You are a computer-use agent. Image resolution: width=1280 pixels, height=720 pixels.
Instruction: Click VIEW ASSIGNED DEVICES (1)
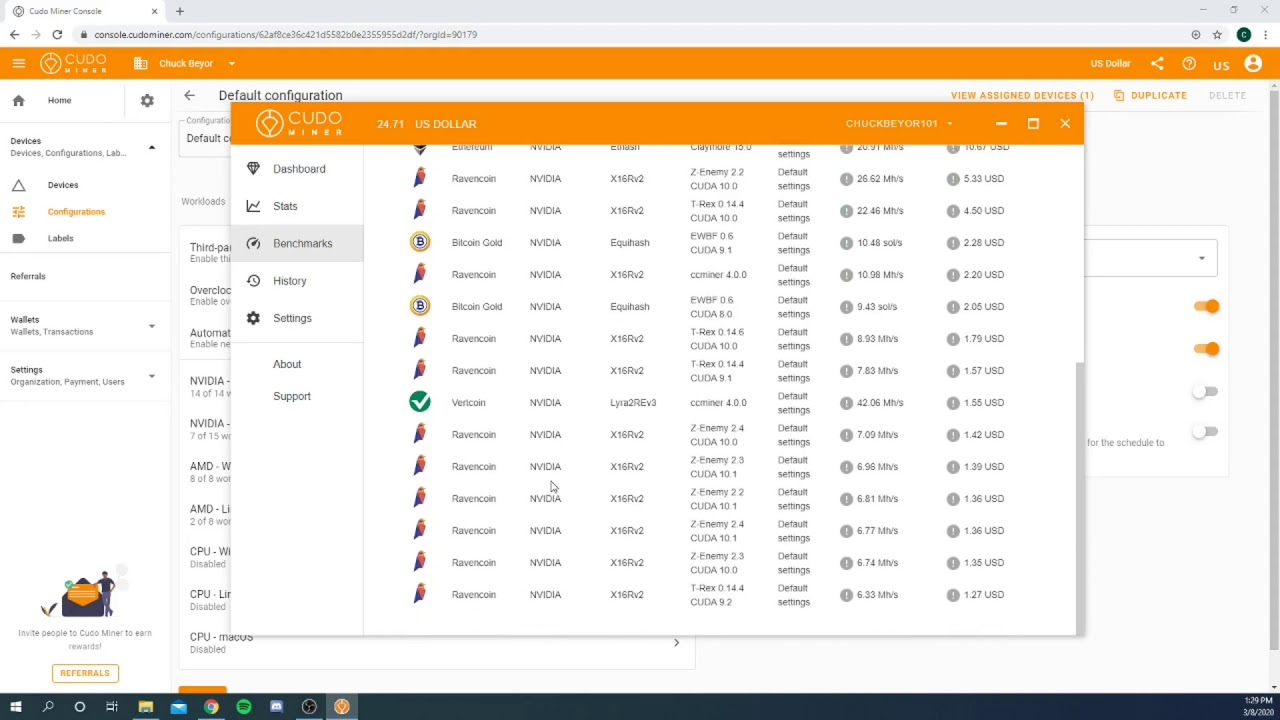pos(1022,96)
